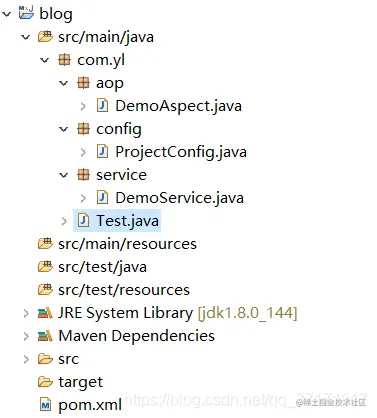Expand the Maven Dependencies node
The image size is (377, 418).
pyautogui.click(x=26, y=336)
